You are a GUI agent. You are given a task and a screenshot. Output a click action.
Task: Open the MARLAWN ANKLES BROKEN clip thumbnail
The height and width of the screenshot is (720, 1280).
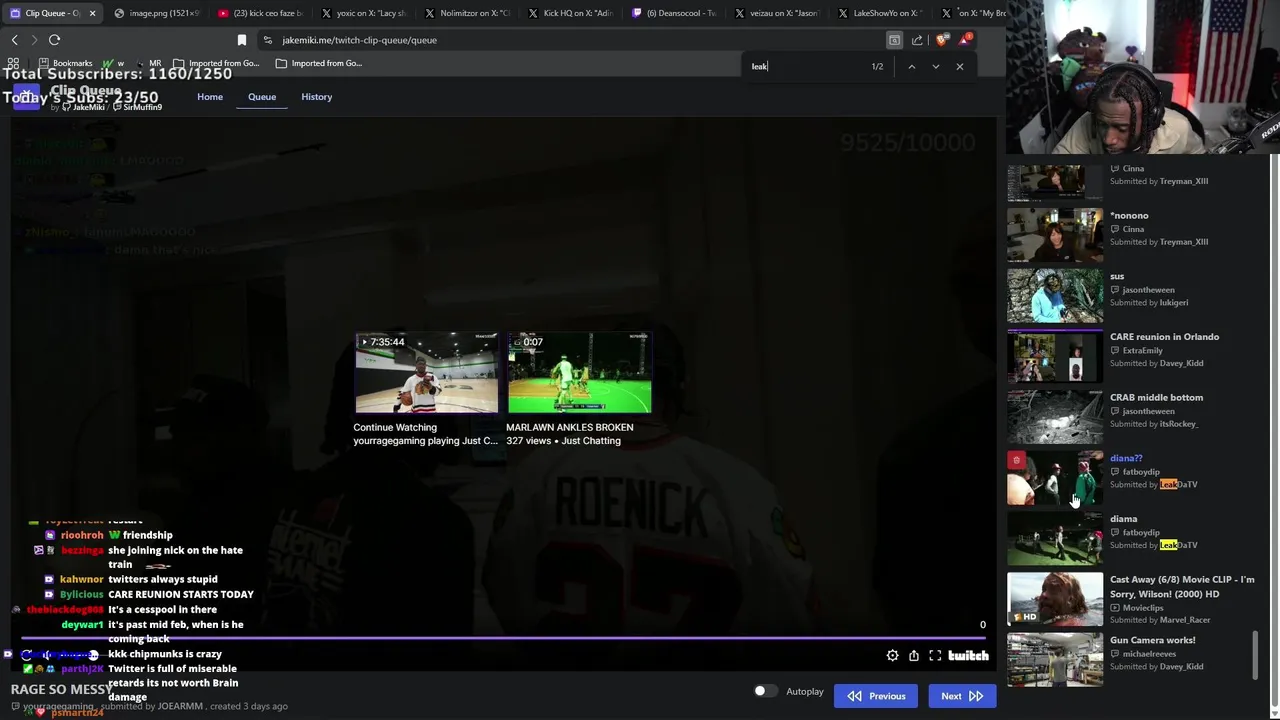click(579, 373)
